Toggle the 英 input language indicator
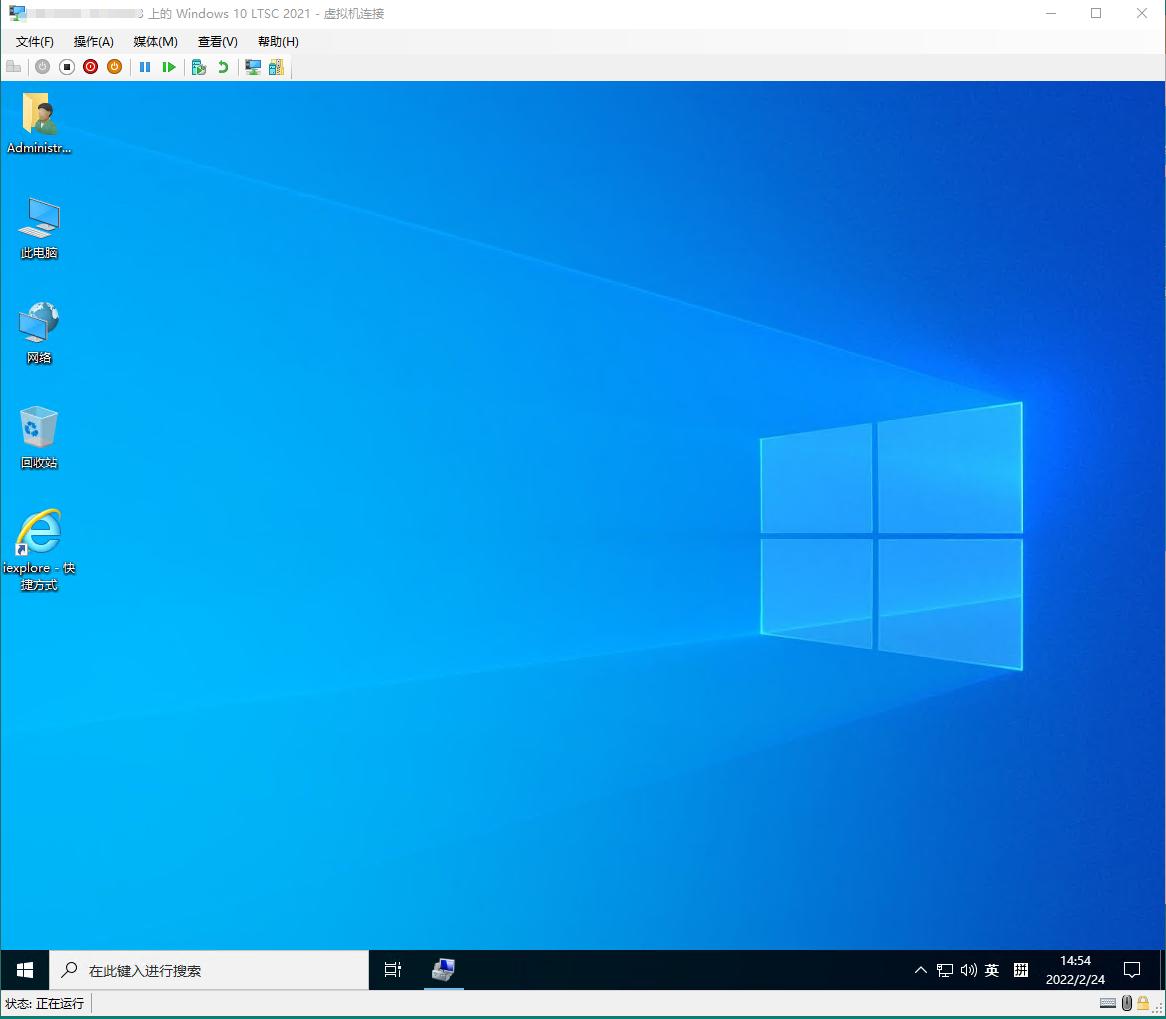The image size is (1166, 1019). (992, 970)
